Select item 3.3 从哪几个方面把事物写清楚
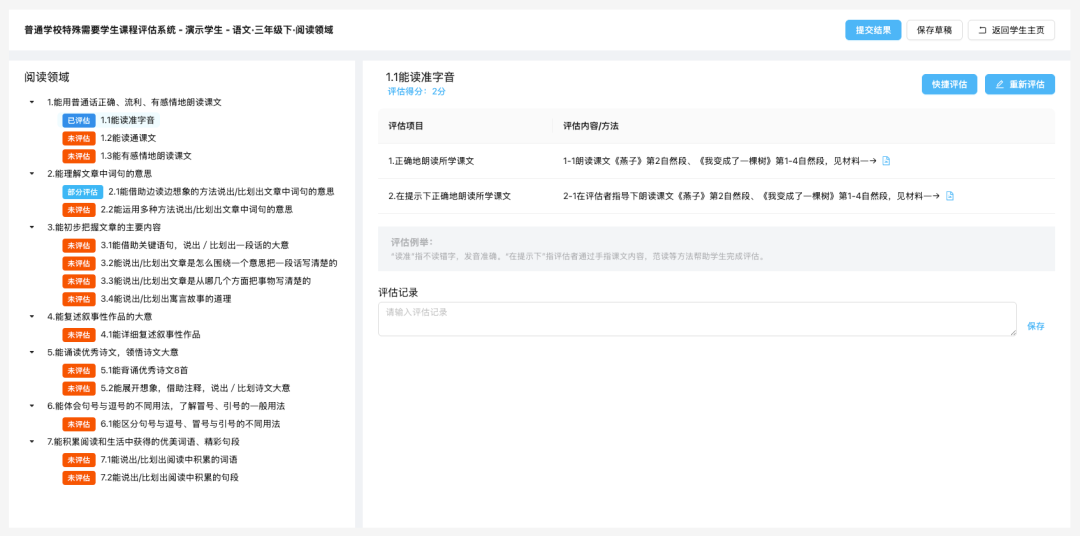 [205, 281]
